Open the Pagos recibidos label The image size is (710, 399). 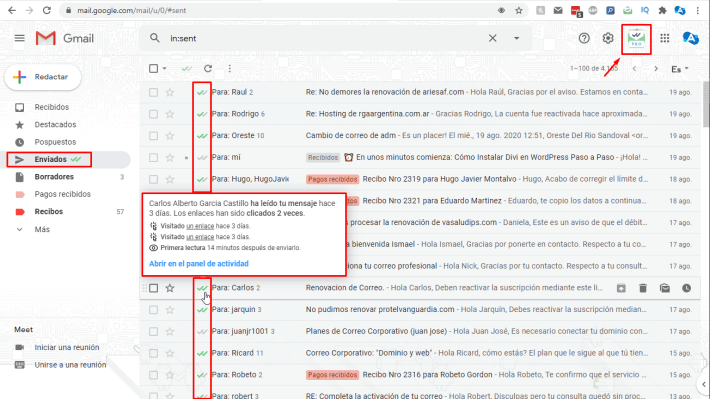tap(62, 194)
